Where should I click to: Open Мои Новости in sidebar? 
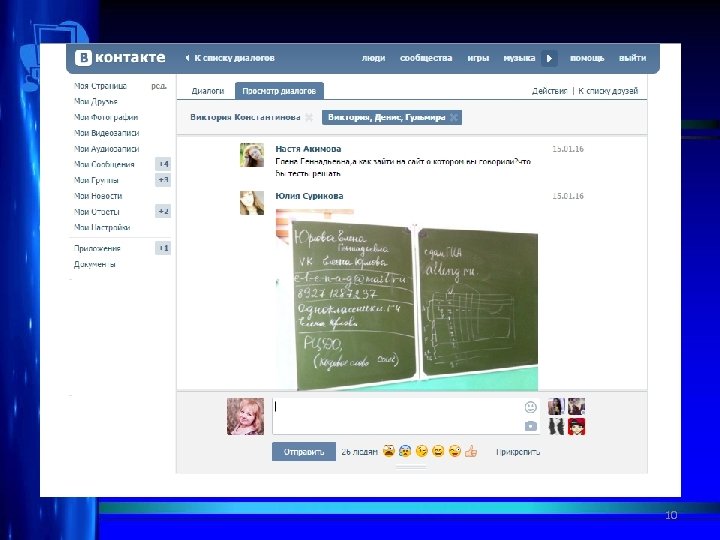pyautogui.click(x=98, y=196)
